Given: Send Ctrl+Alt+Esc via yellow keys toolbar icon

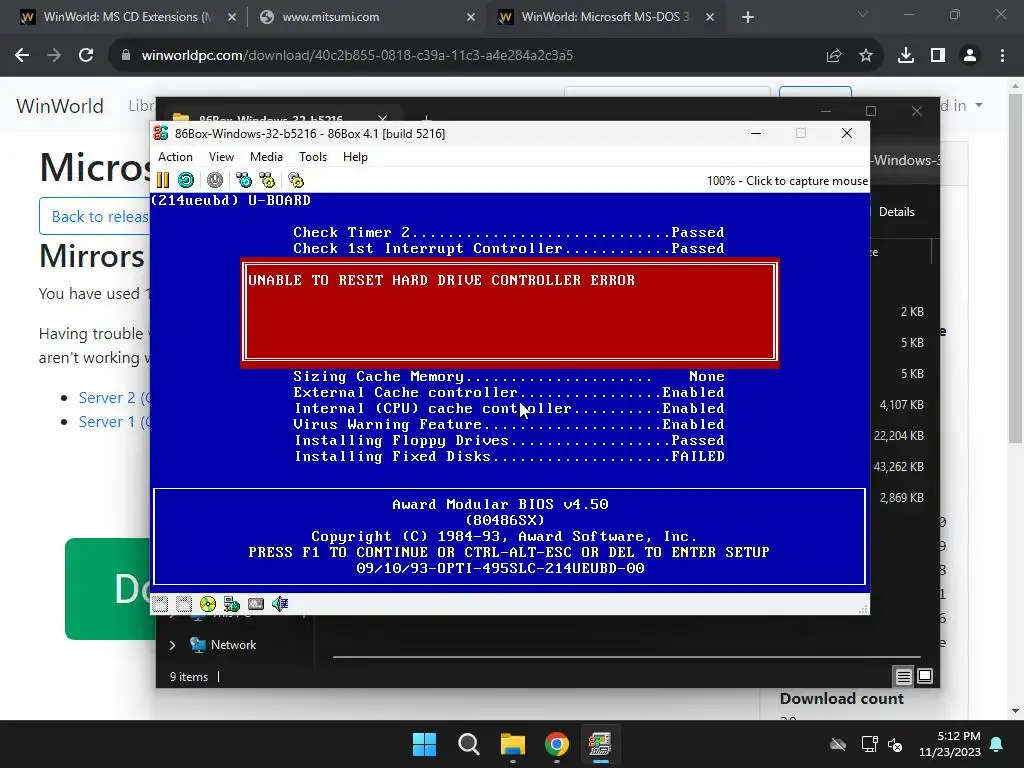Looking at the screenshot, I should [267, 180].
